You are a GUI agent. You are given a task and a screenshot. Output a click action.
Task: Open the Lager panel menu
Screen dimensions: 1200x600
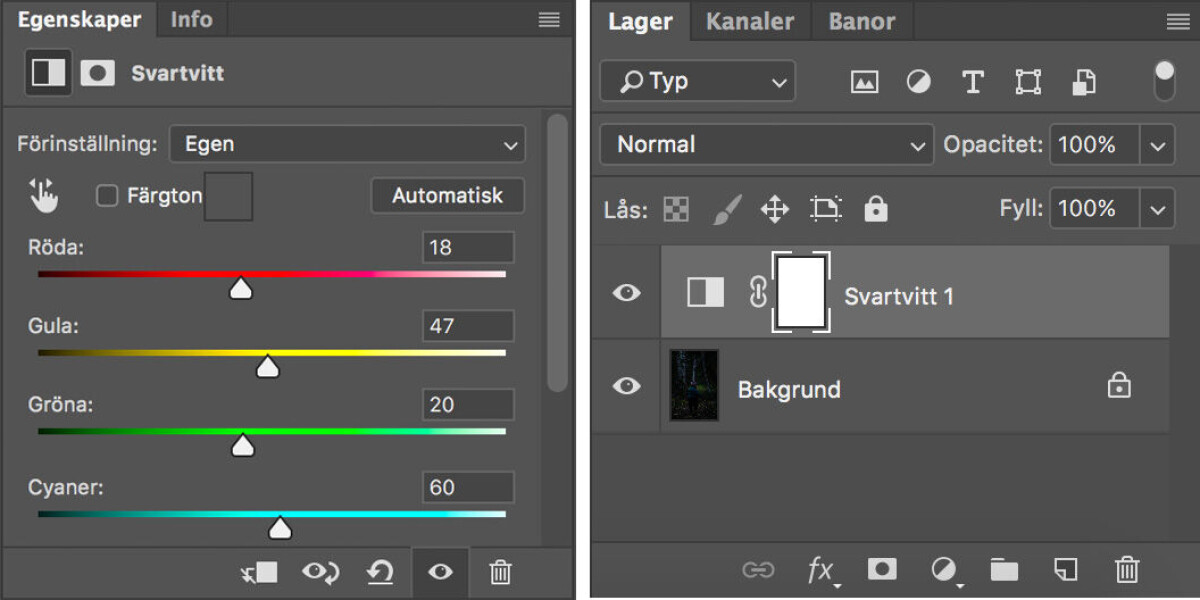[1177, 22]
